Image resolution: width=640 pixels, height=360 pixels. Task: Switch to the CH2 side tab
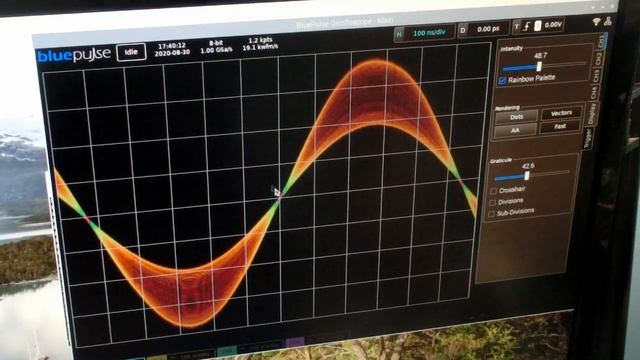pyautogui.click(x=599, y=58)
